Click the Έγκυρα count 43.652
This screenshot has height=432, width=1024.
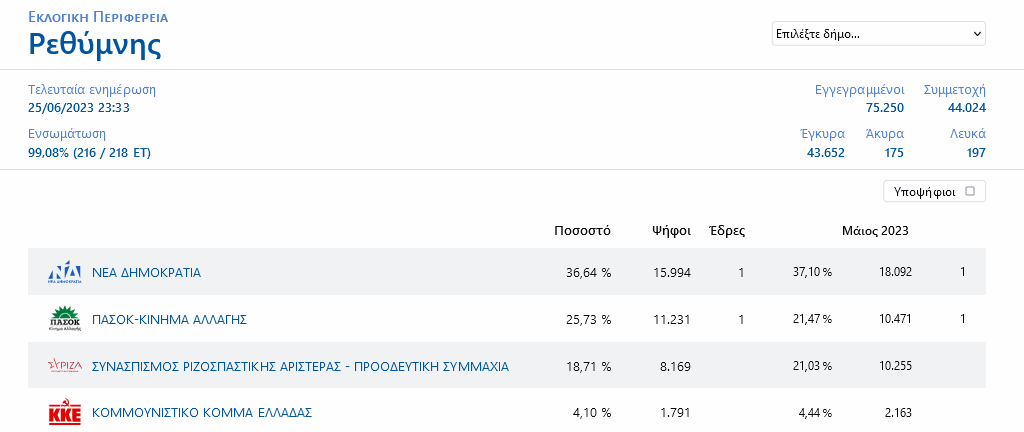tap(825, 153)
